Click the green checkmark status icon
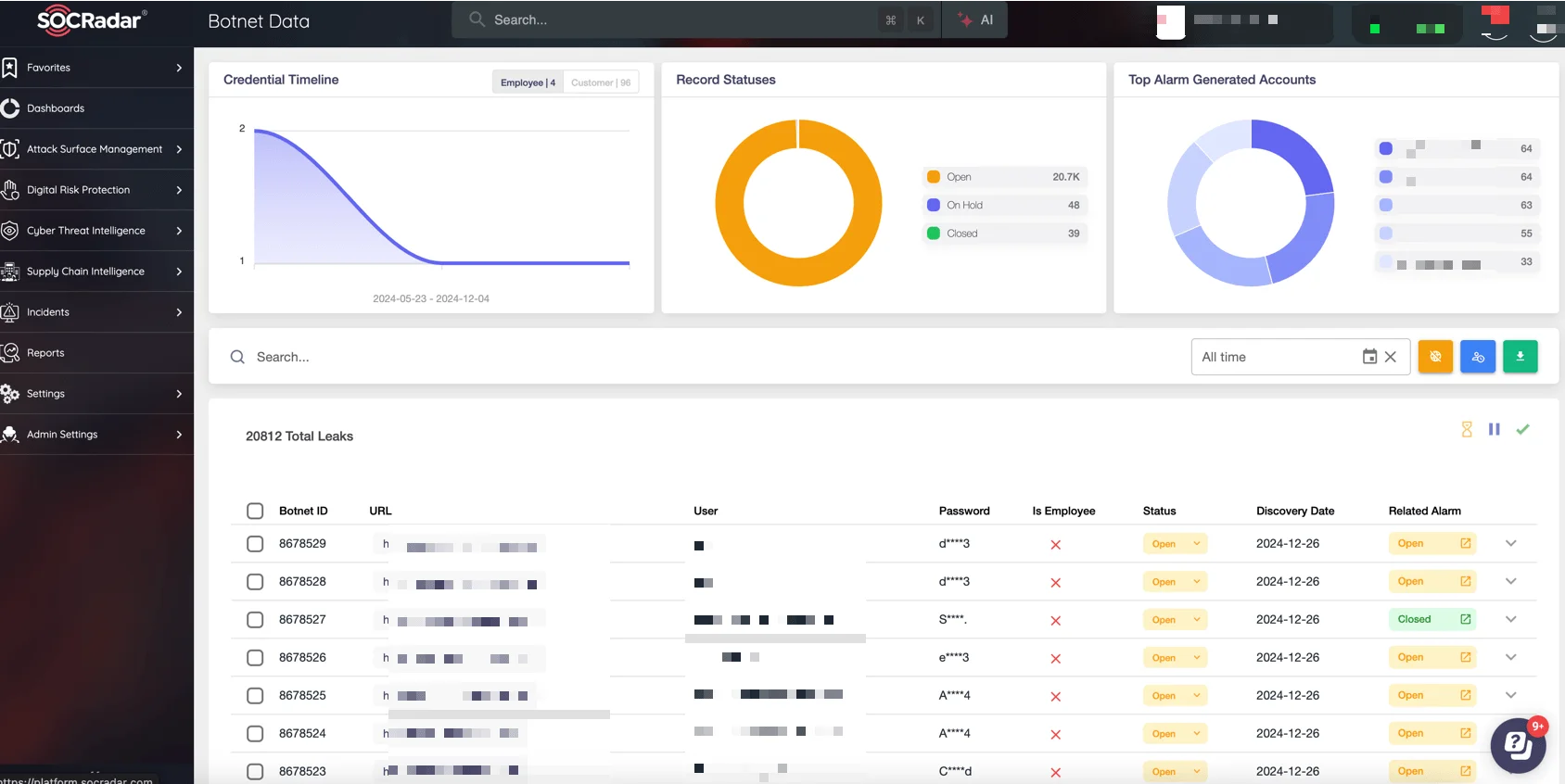The image size is (1565, 784). pyautogui.click(x=1522, y=429)
